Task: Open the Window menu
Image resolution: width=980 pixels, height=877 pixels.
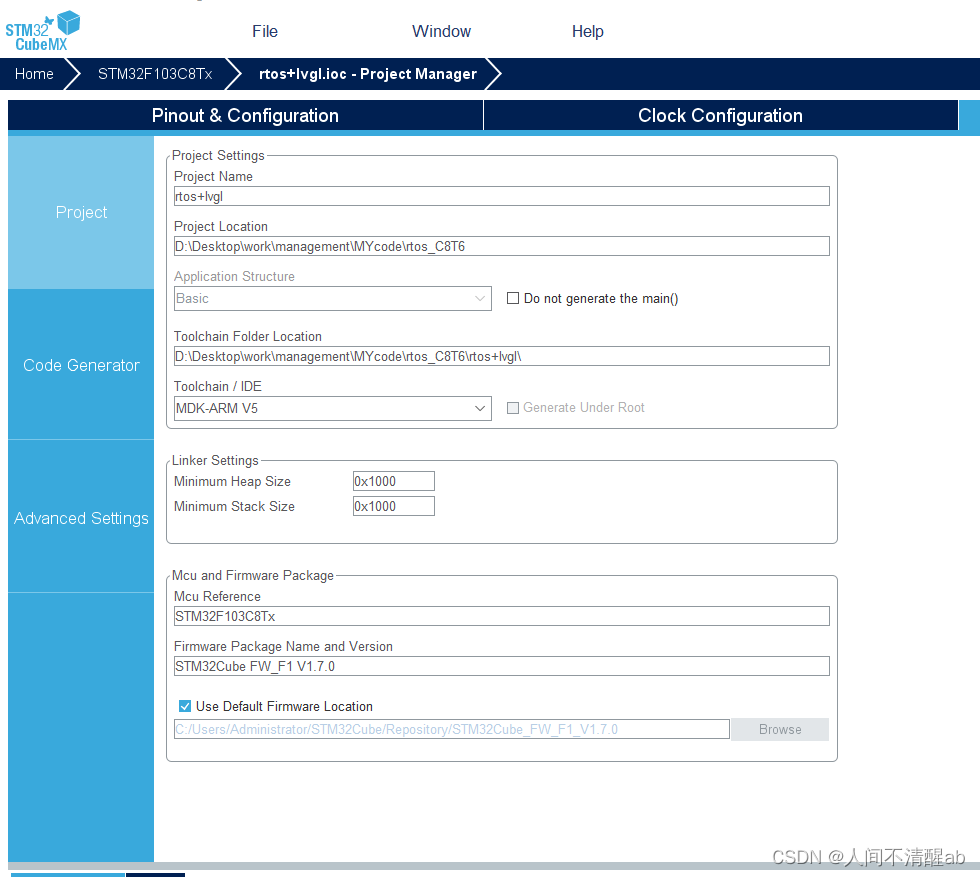Action: point(441,31)
